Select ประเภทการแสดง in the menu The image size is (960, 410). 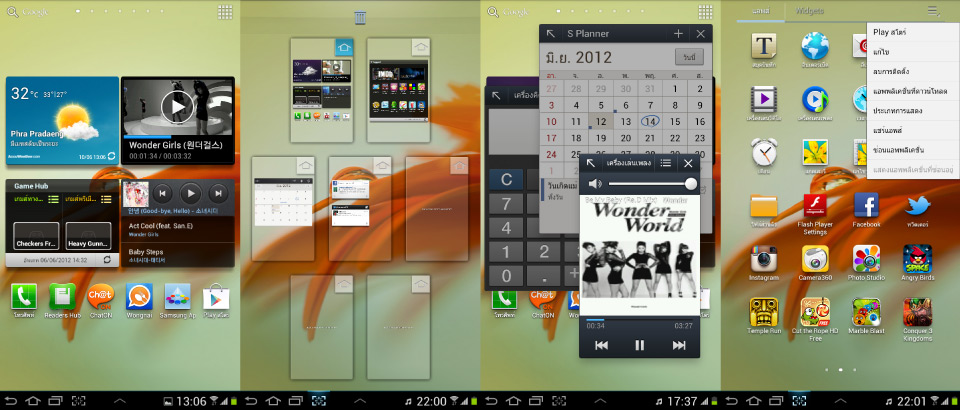[913, 111]
